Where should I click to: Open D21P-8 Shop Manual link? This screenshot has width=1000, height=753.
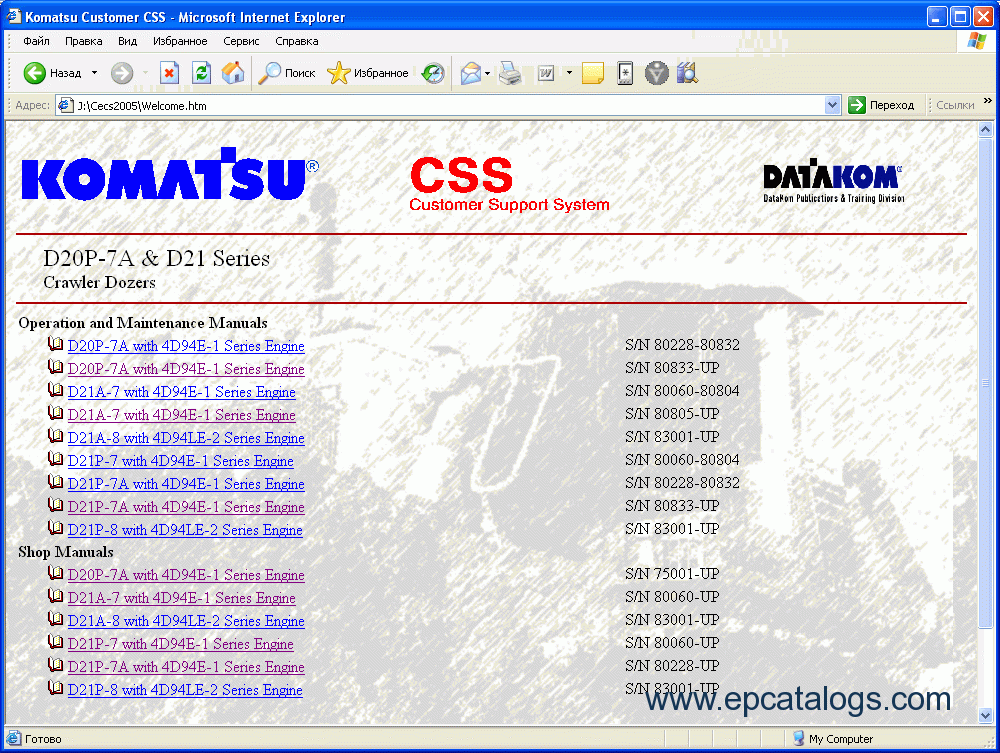point(185,690)
